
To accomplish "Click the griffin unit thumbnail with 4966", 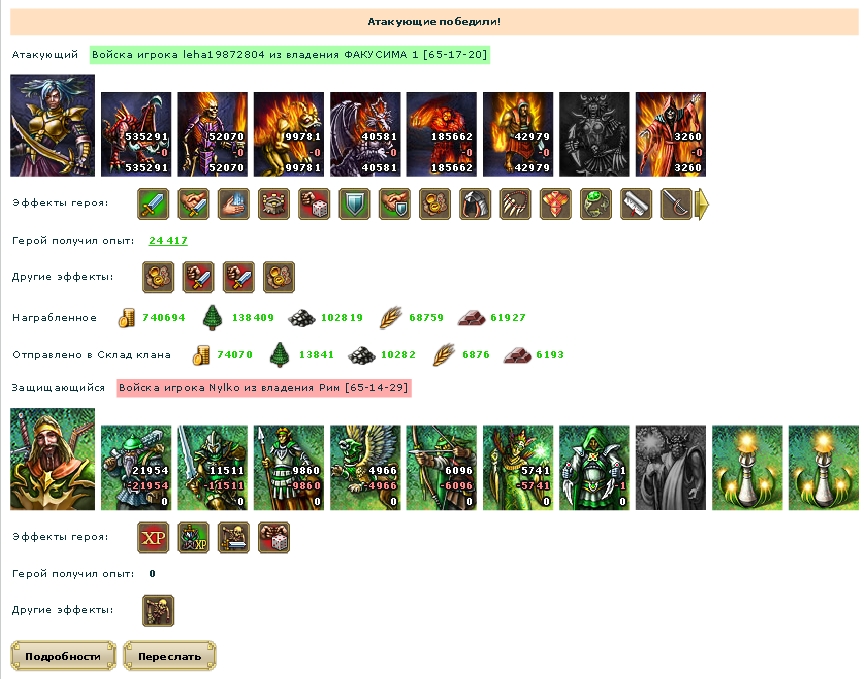I will tap(365, 467).
